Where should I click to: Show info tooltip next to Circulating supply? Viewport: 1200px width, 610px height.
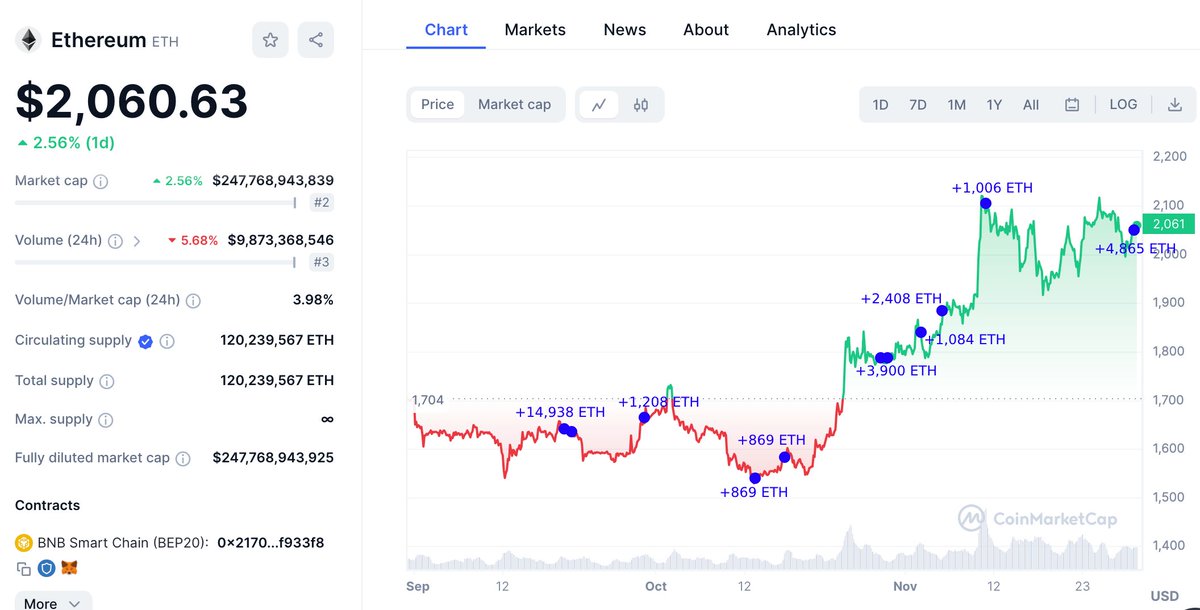click(167, 341)
